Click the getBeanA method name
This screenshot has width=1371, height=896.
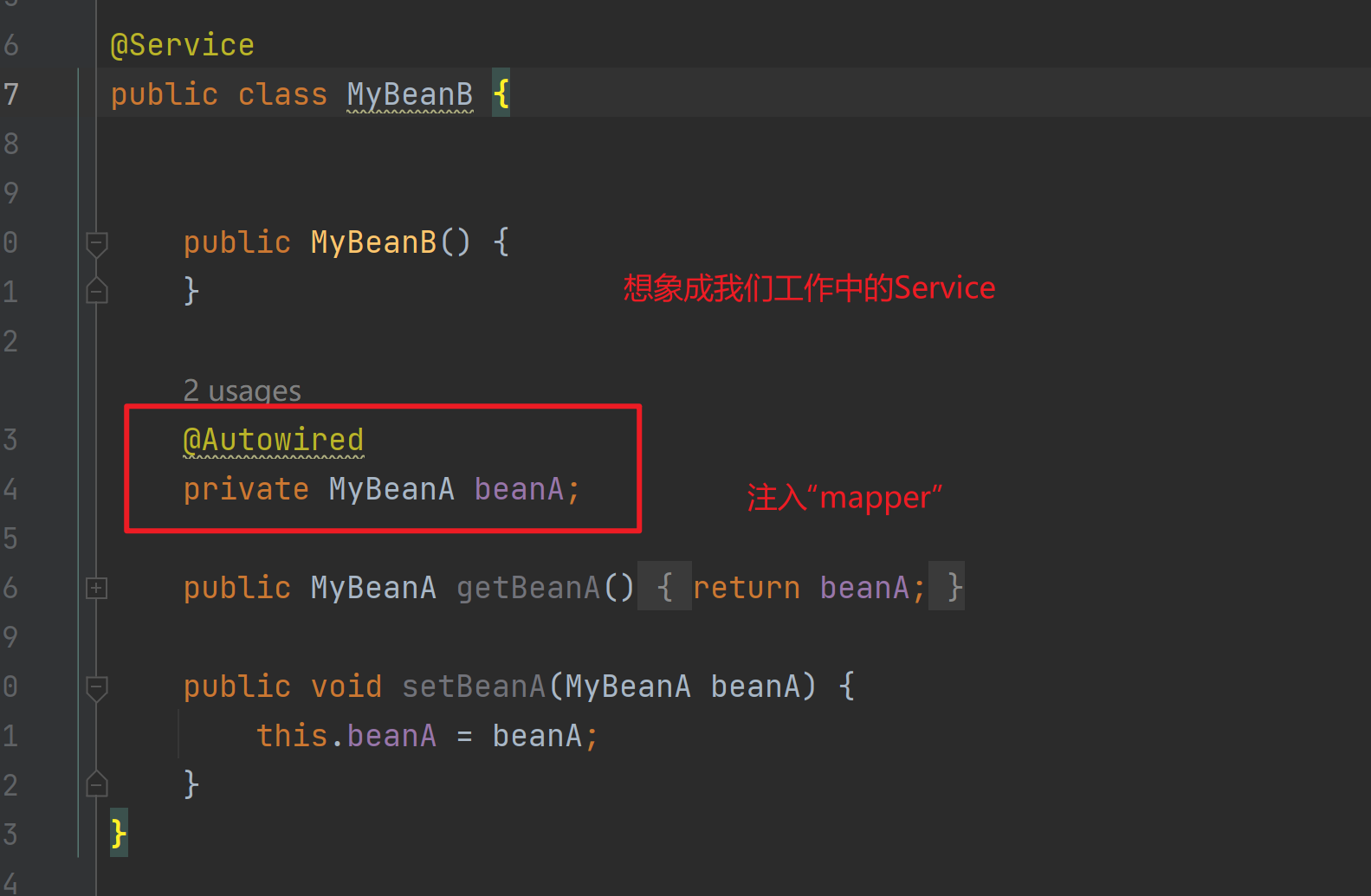point(528,589)
